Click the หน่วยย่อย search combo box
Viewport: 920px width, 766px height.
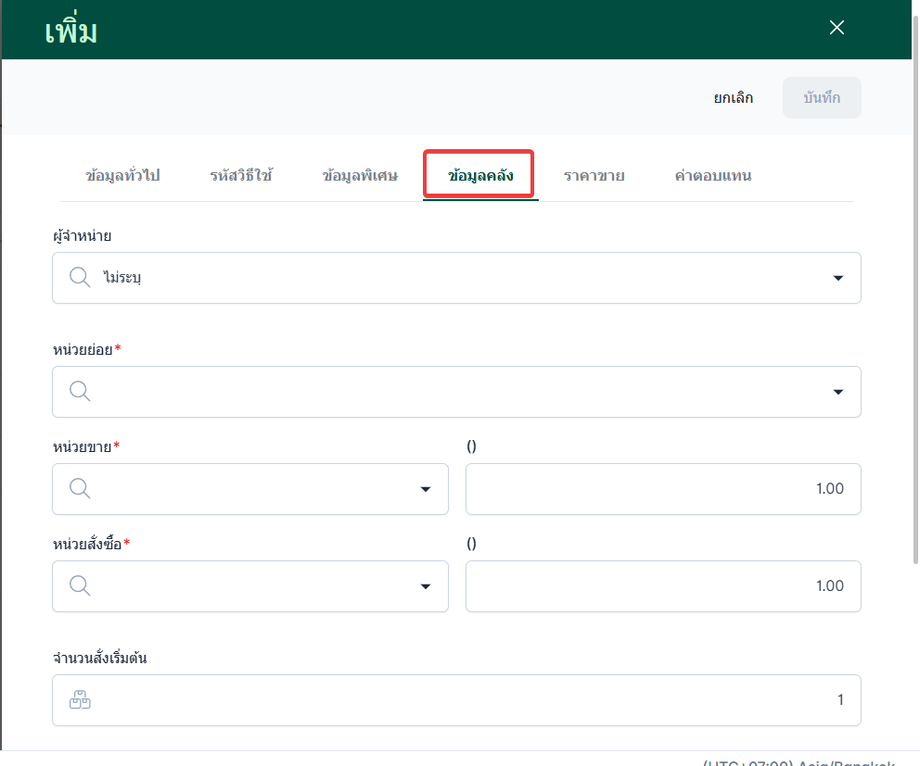[x=456, y=392]
